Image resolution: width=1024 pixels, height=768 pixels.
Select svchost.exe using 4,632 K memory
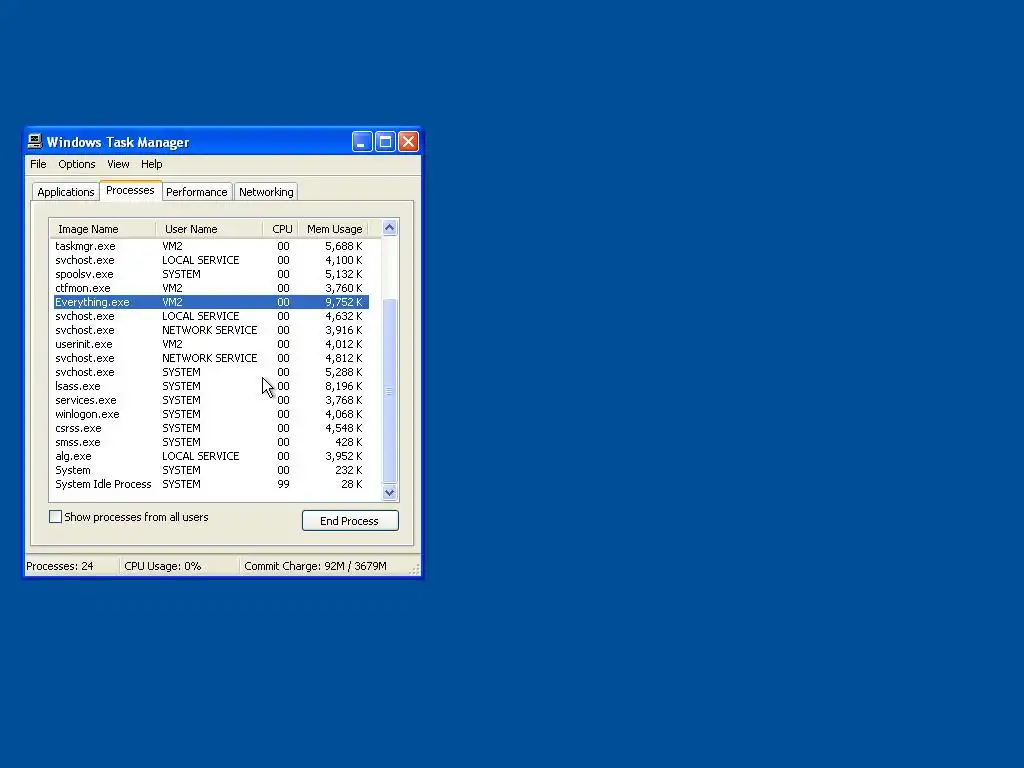211,316
